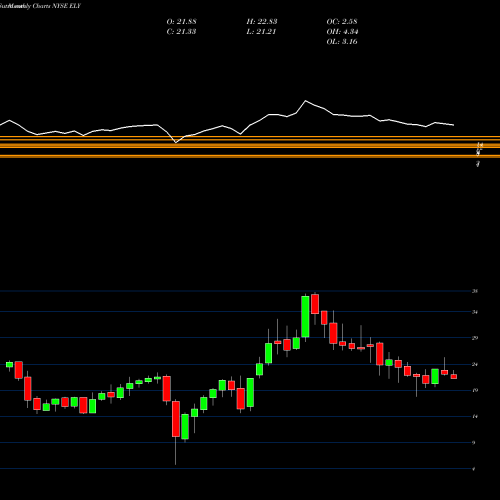Select the high value "H: 22.83"

[262, 22]
